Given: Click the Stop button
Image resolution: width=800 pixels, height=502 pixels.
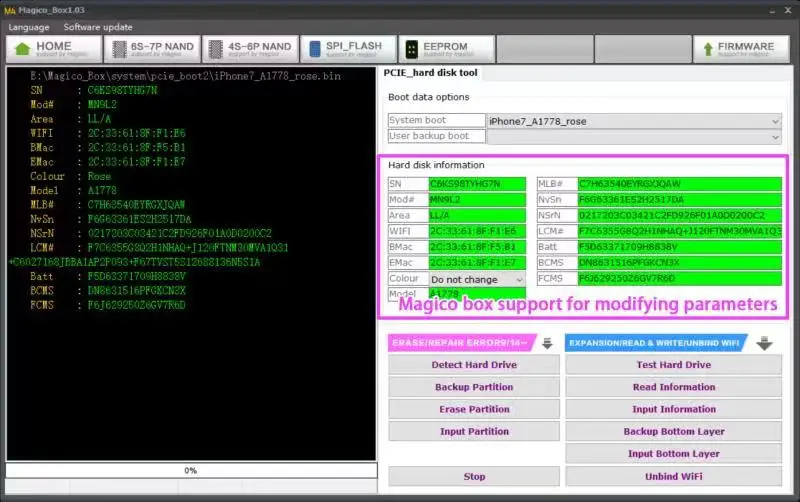Looking at the screenshot, I should click(x=474, y=476).
